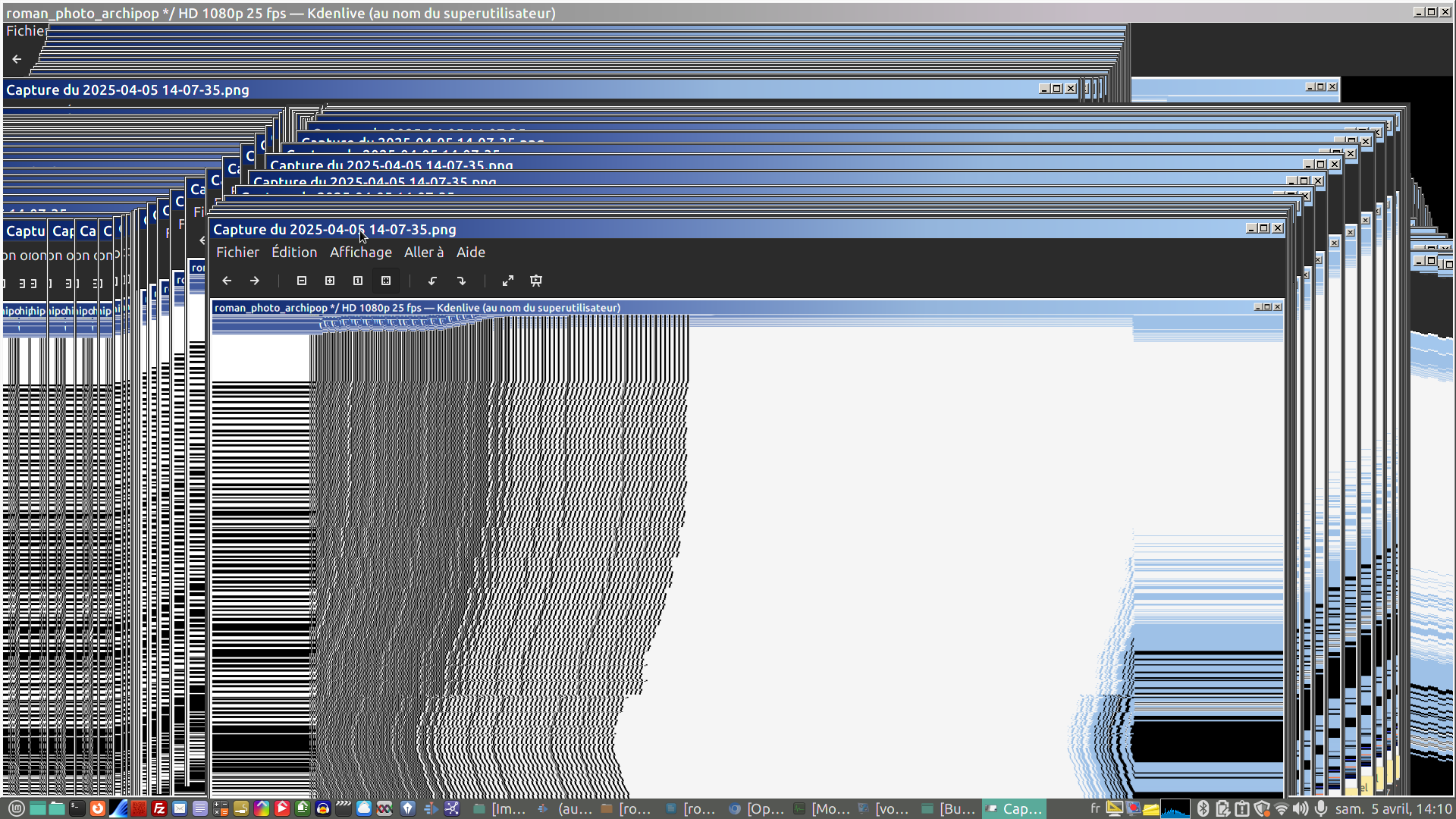The image size is (1456, 819).
Task: Rotate the image counterclockwise
Action: pyautogui.click(x=432, y=281)
